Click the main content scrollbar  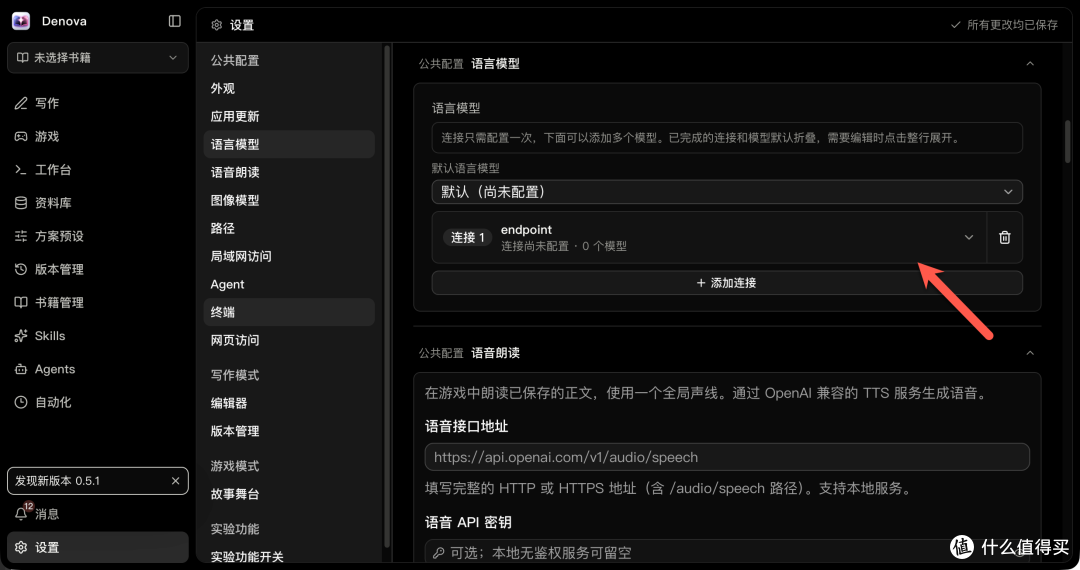1068,141
